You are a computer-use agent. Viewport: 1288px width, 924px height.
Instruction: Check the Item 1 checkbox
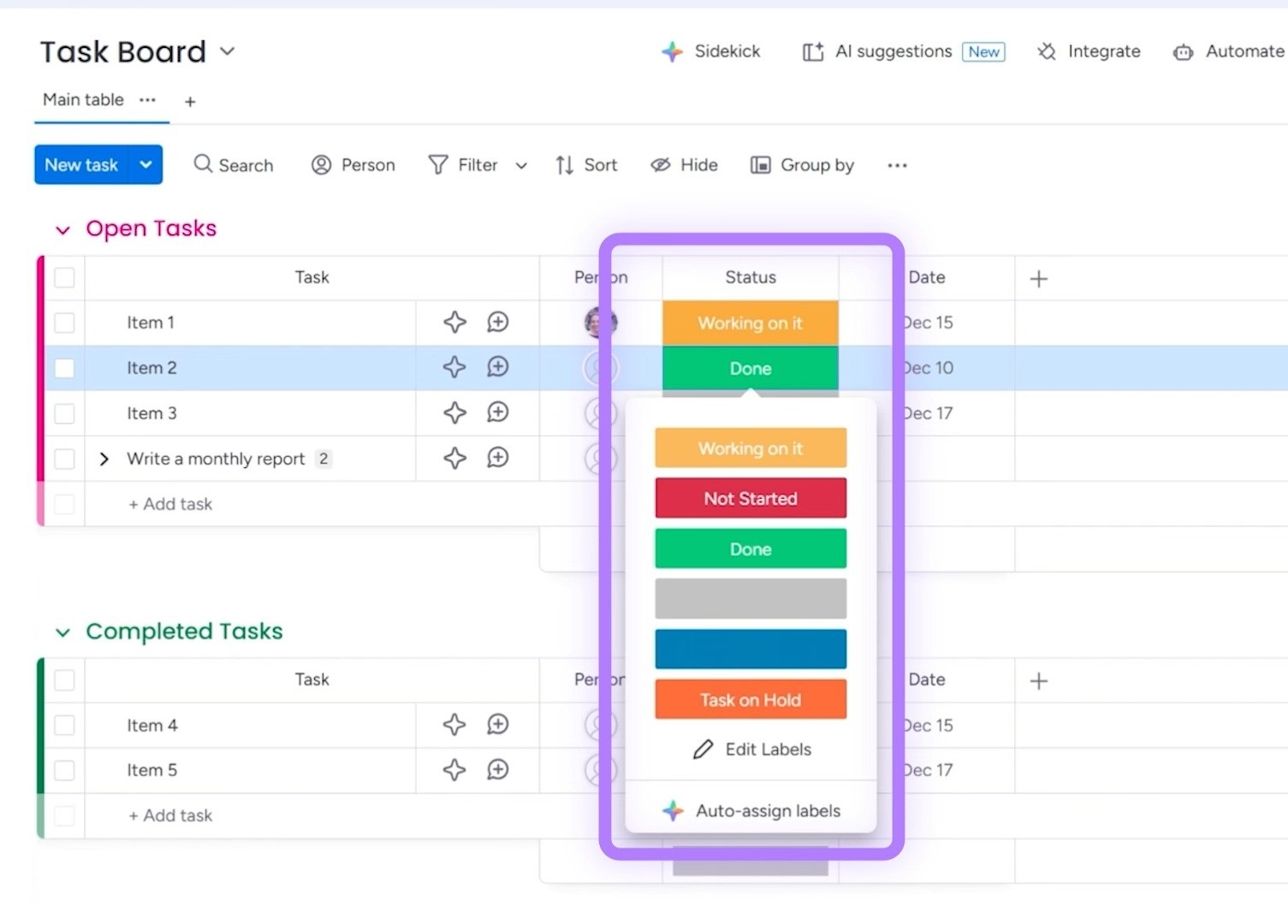click(x=64, y=323)
